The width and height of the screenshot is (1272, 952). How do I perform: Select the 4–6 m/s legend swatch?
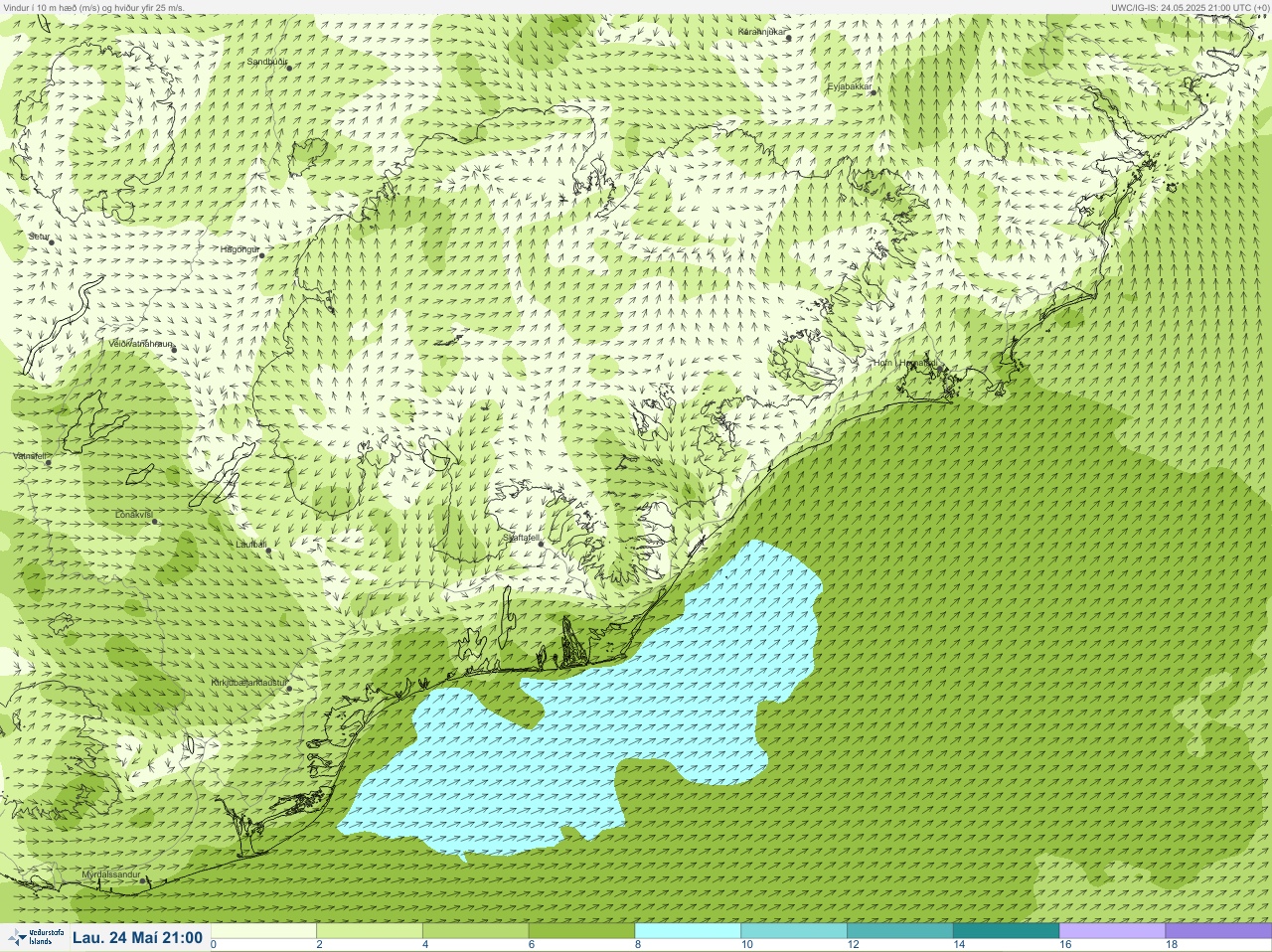[476, 931]
